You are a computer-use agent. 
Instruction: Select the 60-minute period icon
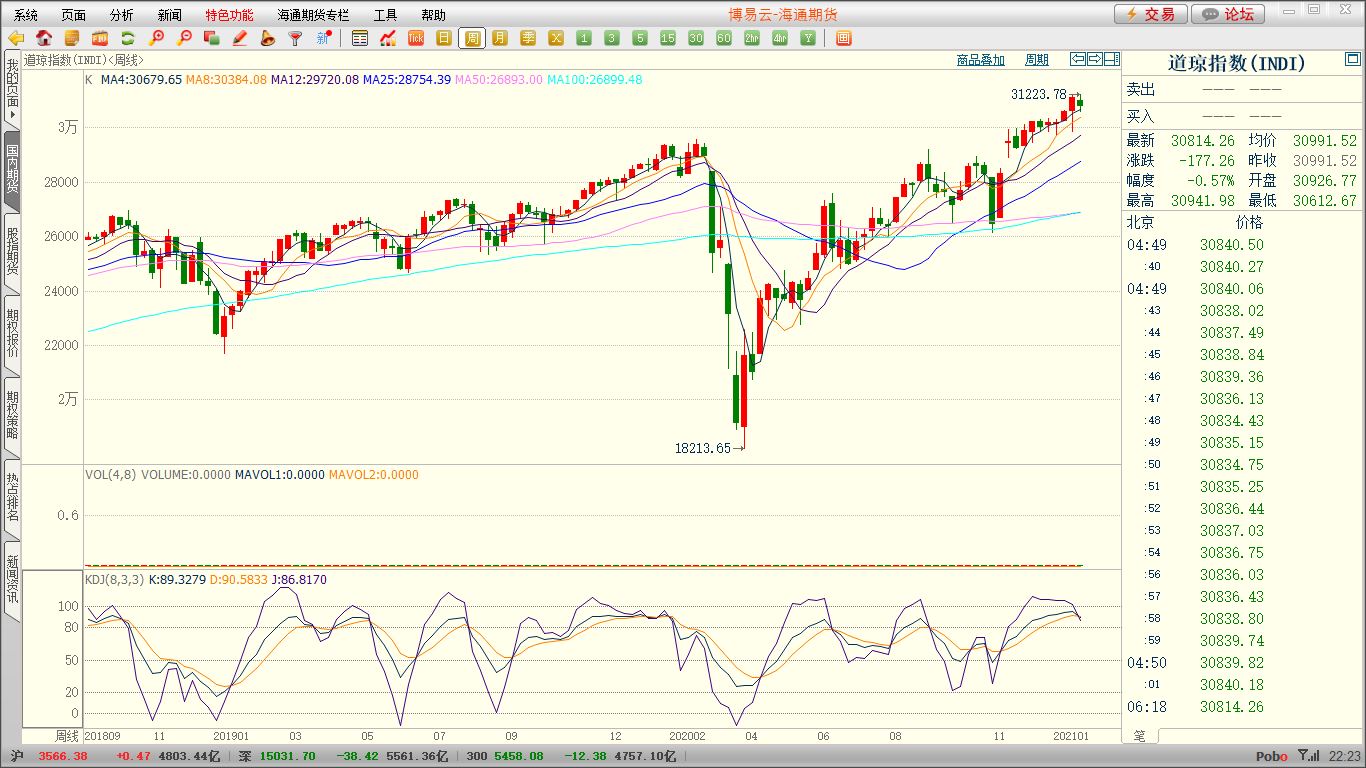724,38
